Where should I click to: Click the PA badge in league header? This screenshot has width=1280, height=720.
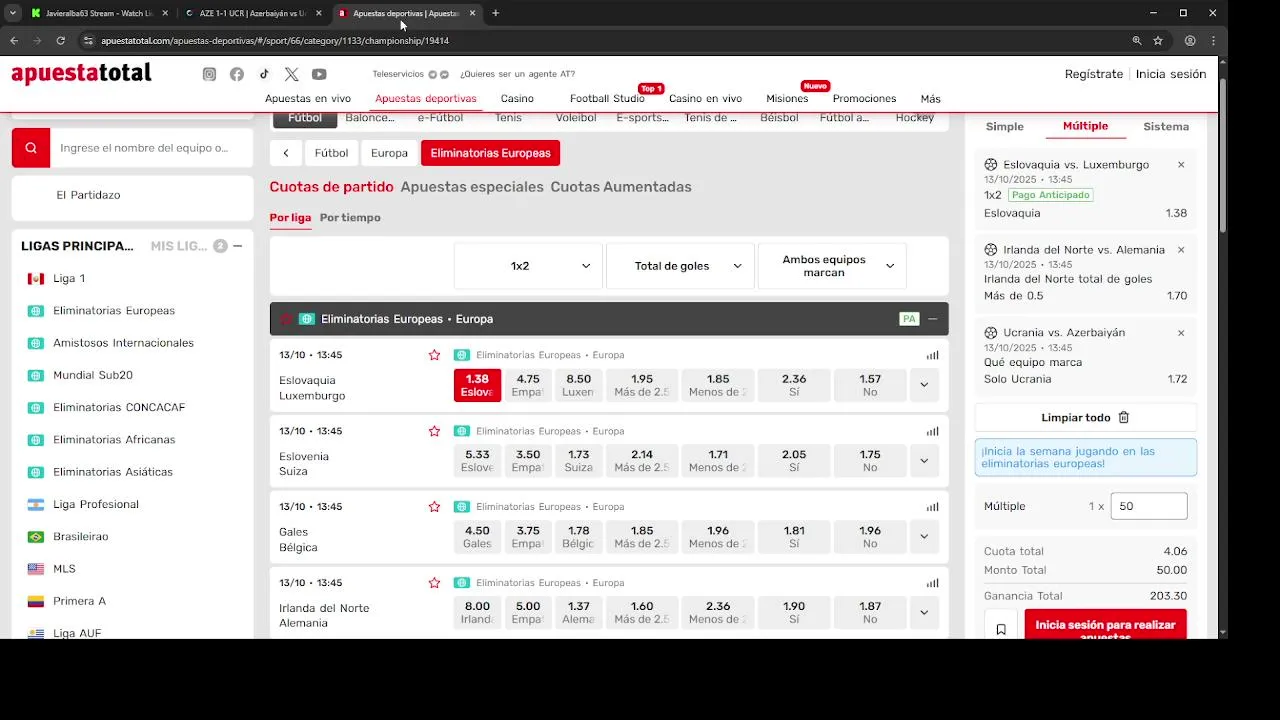pos(909,319)
